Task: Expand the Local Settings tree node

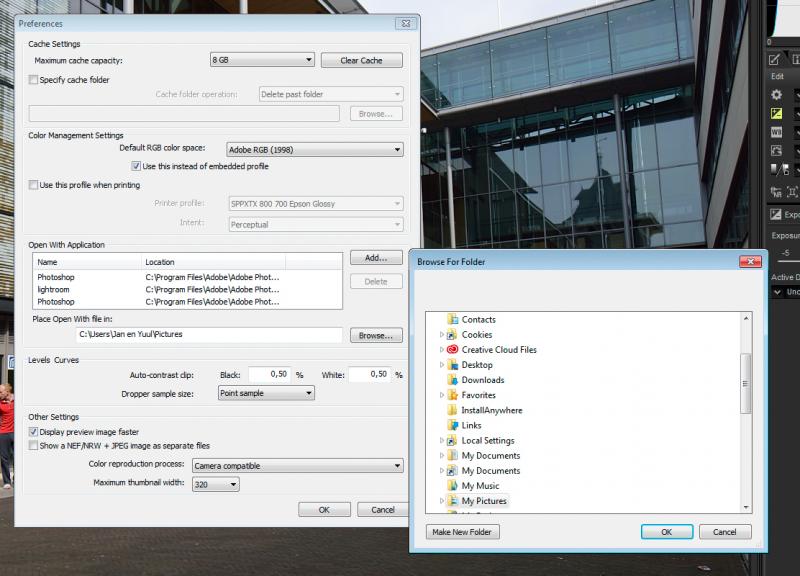Action: (441, 440)
